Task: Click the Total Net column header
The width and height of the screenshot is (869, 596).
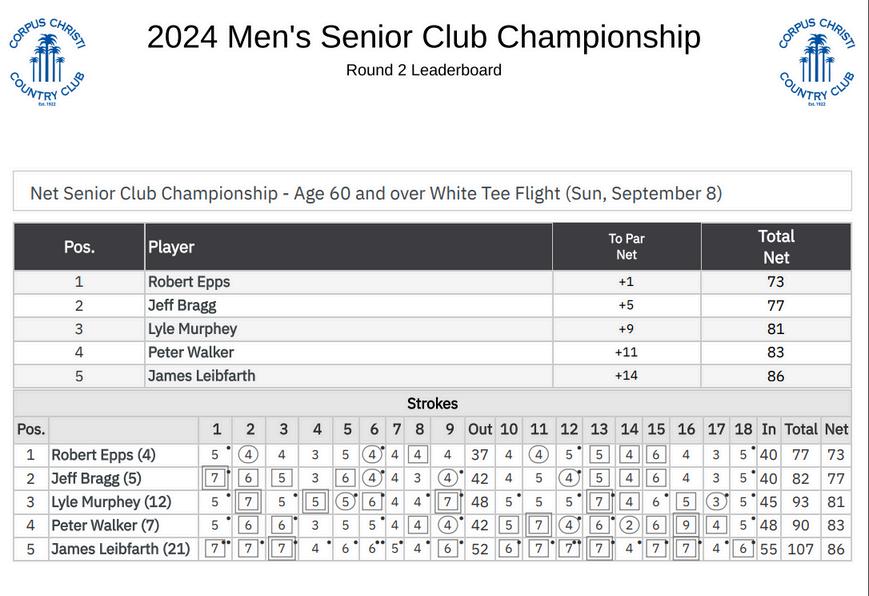Action: point(775,247)
